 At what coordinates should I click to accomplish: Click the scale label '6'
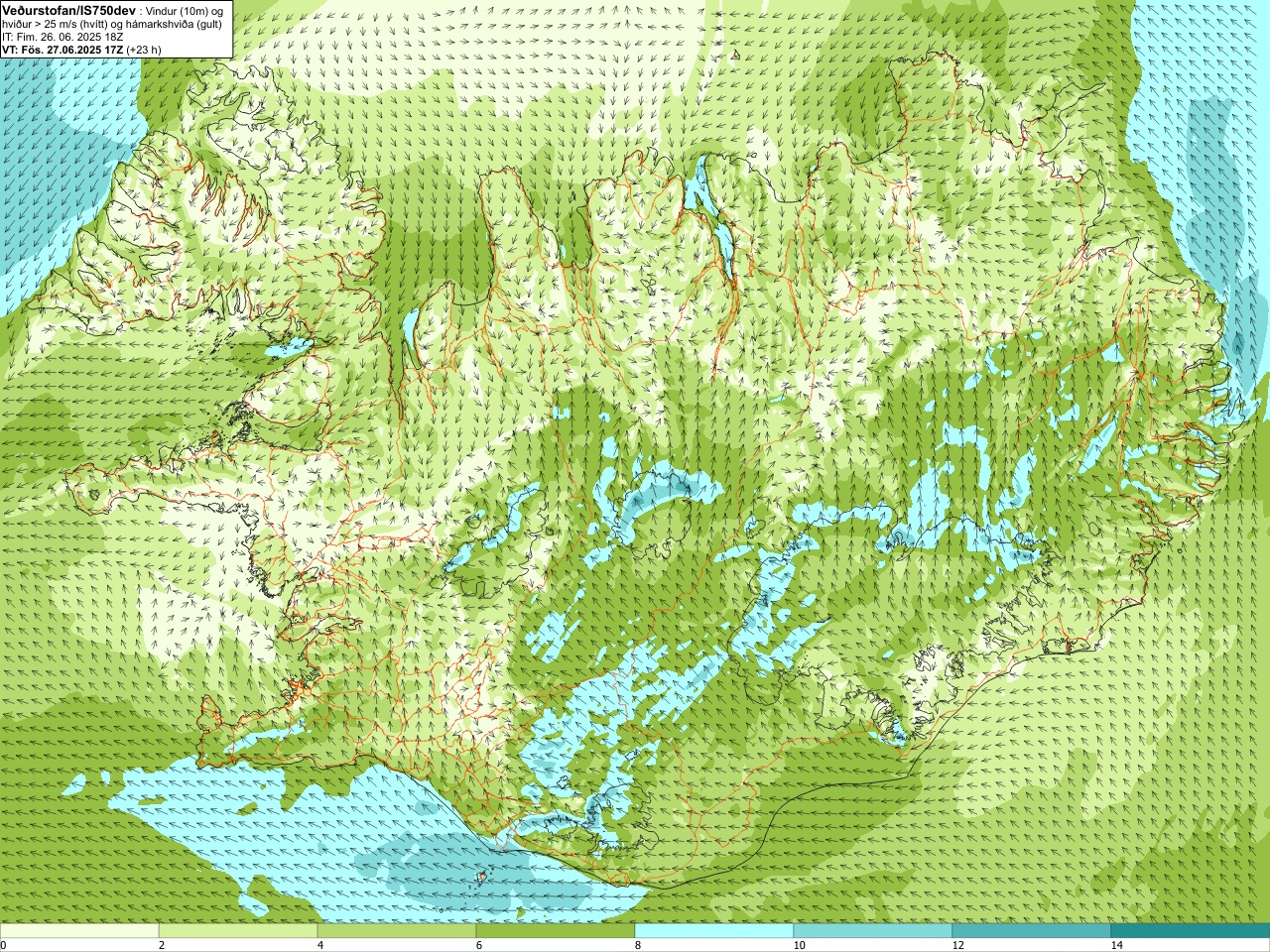pyautogui.click(x=479, y=945)
